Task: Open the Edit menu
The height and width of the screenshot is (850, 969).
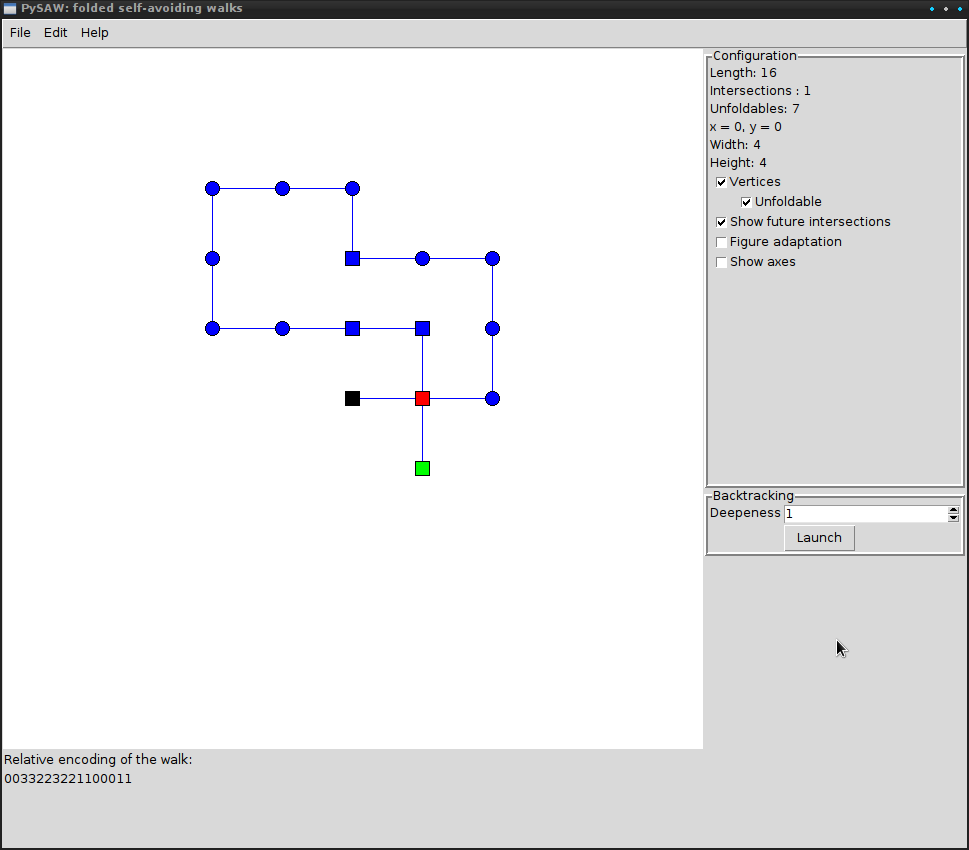Action: [56, 33]
